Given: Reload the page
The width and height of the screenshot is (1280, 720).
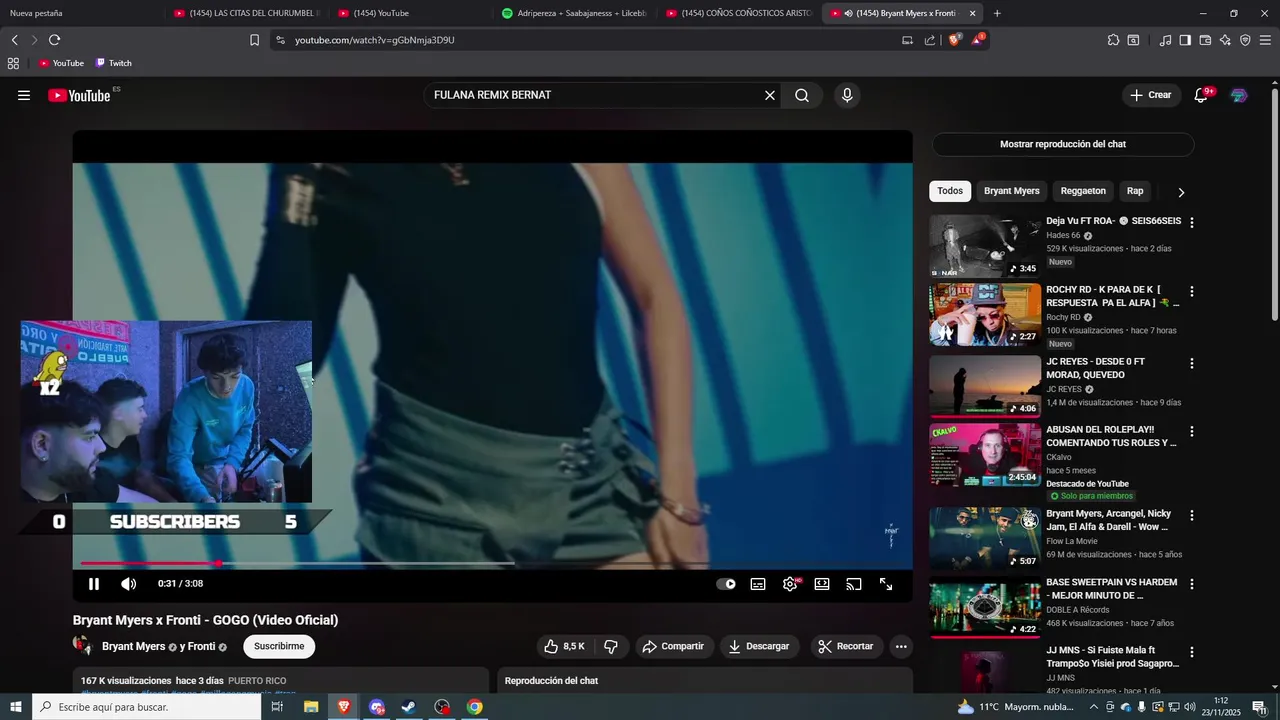Looking at the screenshot, I should coord(54,40).
